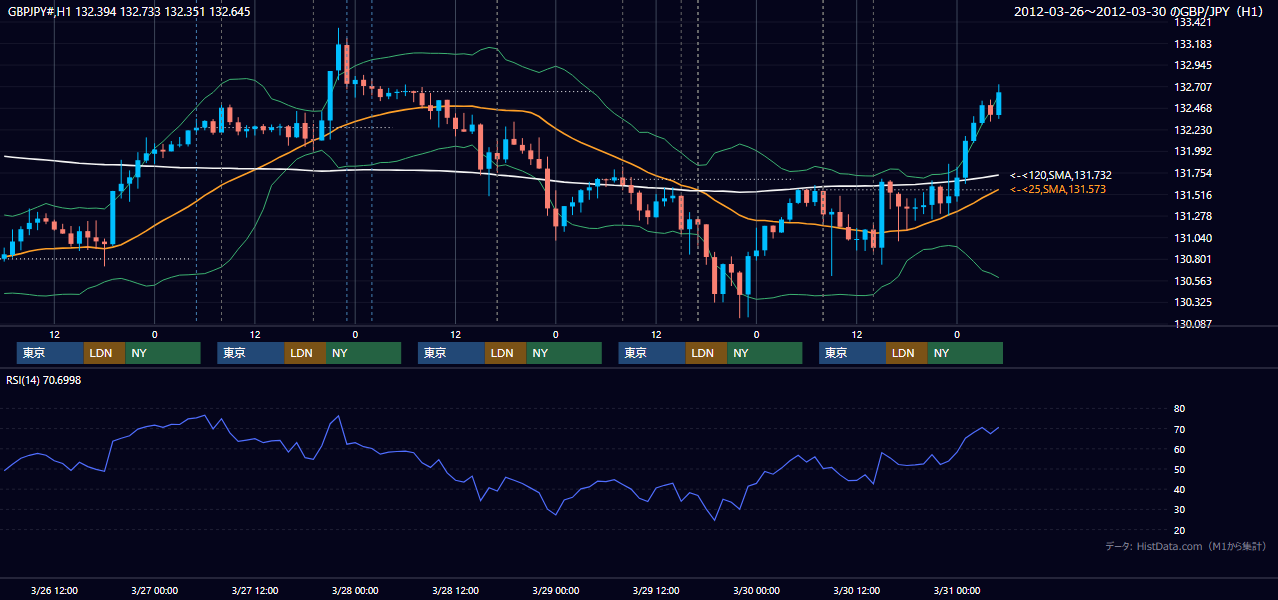Click price axis value 132.230
Image resolution: width=1278 pixels, height=600 pixels.
click(x=1193, y=131)
